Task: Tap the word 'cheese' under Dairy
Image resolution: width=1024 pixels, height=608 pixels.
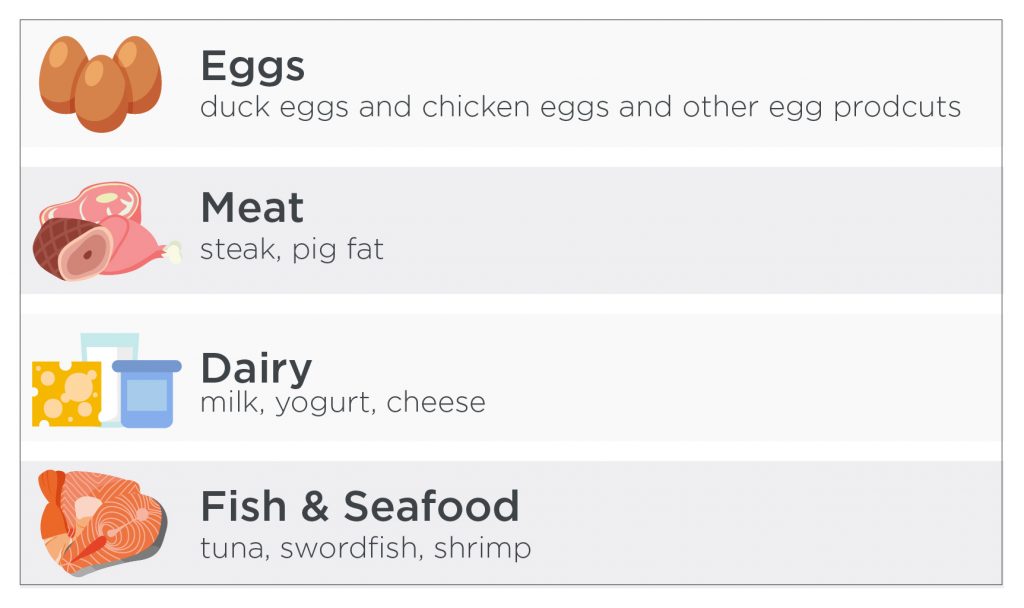Action: [x=436, y=402]
